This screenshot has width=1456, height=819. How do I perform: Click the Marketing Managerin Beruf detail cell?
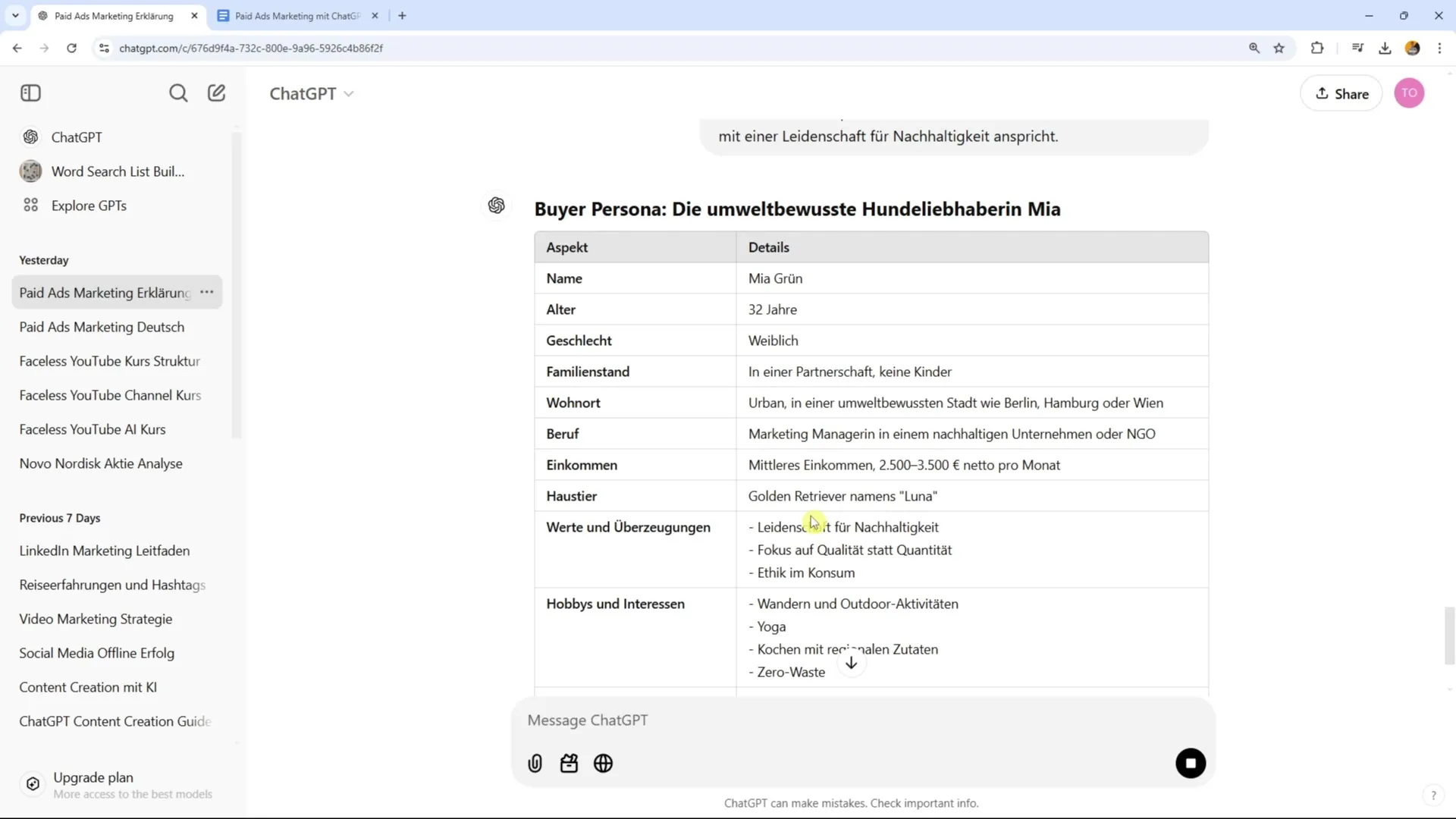click(x=972, y=434)
